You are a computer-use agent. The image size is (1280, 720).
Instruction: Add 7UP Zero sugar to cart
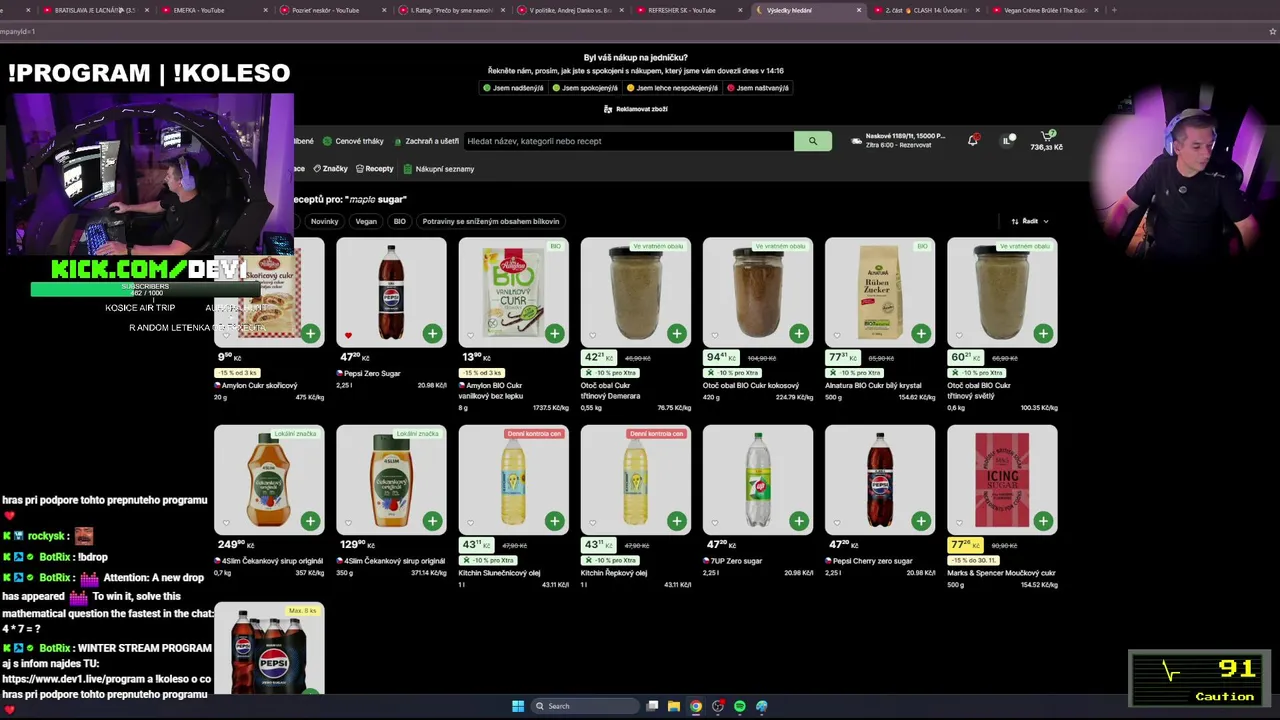tap(799, 521)
